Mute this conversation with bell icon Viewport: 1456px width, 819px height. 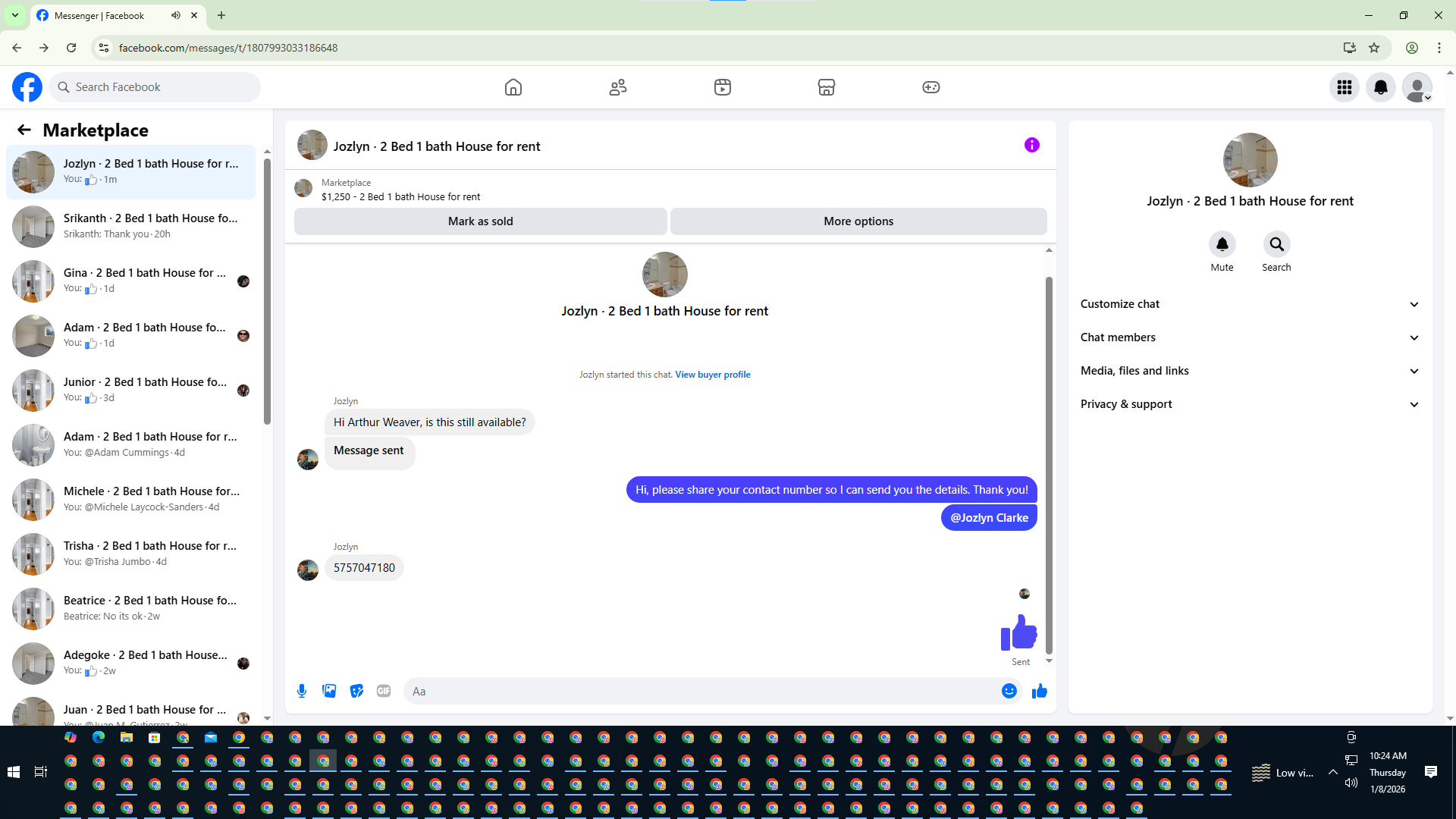tap(1222, 244)
